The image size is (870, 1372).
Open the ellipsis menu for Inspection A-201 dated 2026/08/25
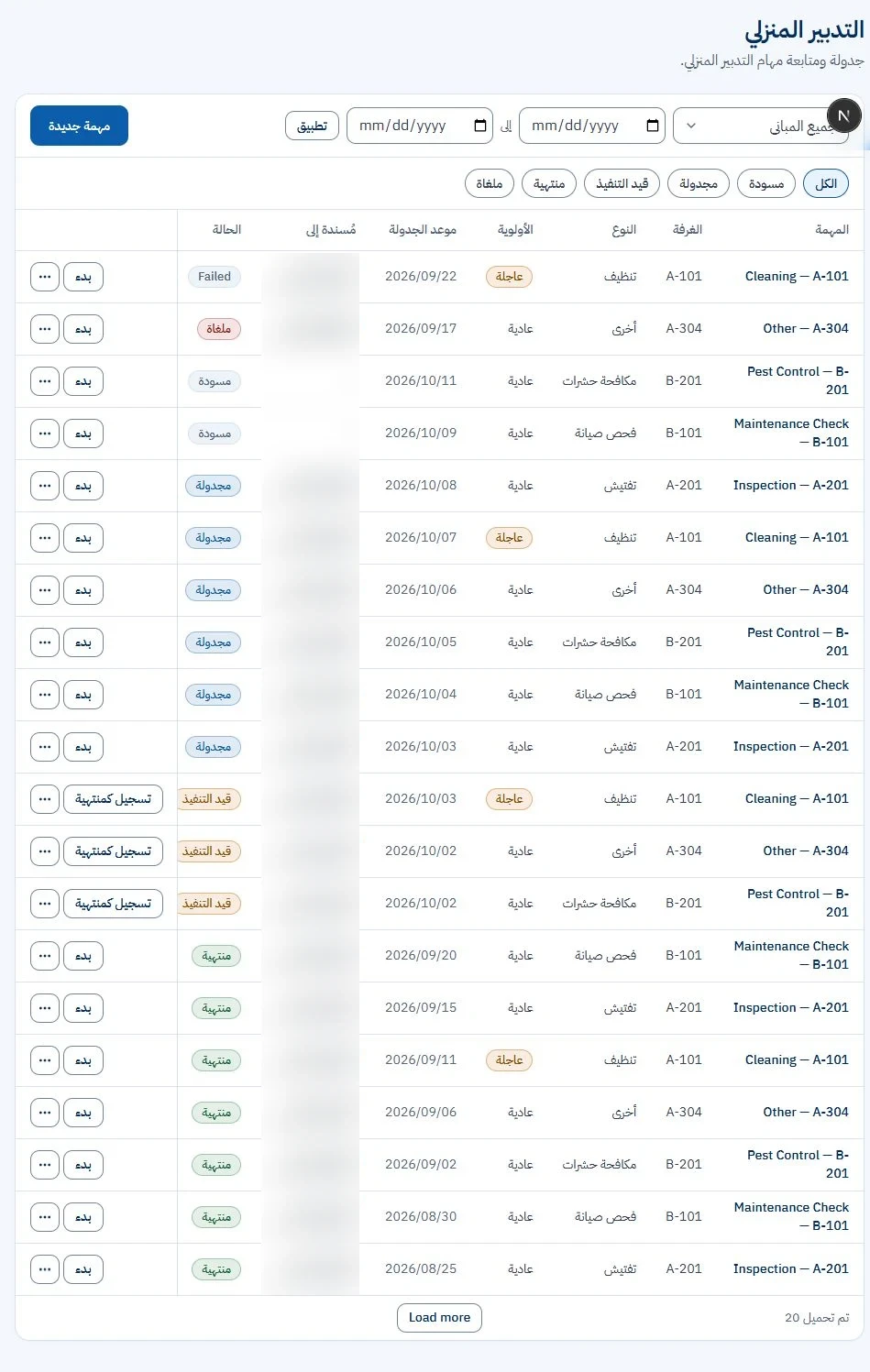pyautogui.click(x=45, y=1269)
